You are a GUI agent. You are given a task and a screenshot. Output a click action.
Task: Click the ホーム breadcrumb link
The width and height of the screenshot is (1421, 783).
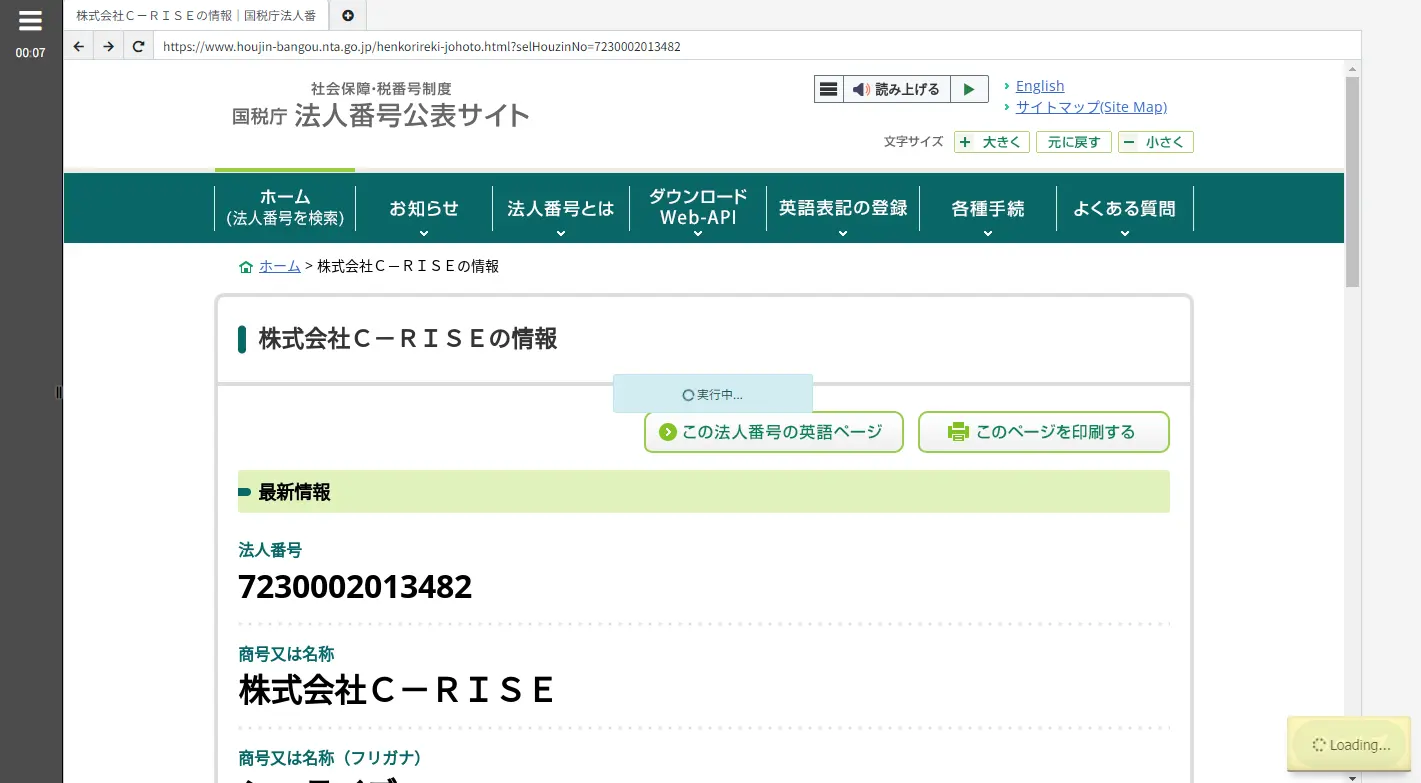pos(280,266)
